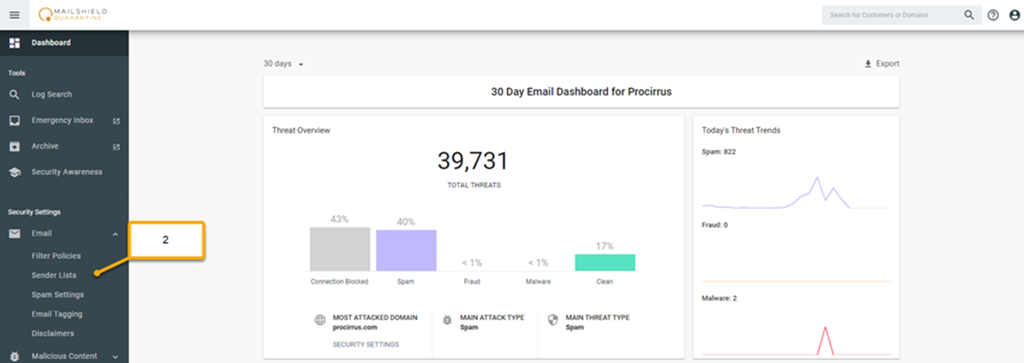Click the MAIN THREAT TYPE label

click(598, 318)
